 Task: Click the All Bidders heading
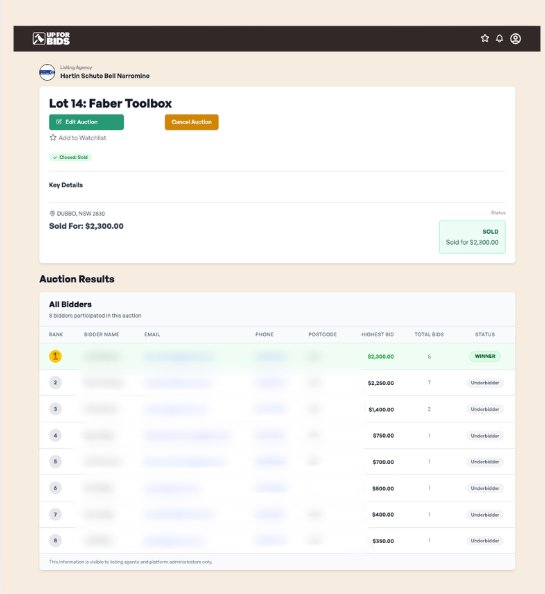click(x=70, y=305)
